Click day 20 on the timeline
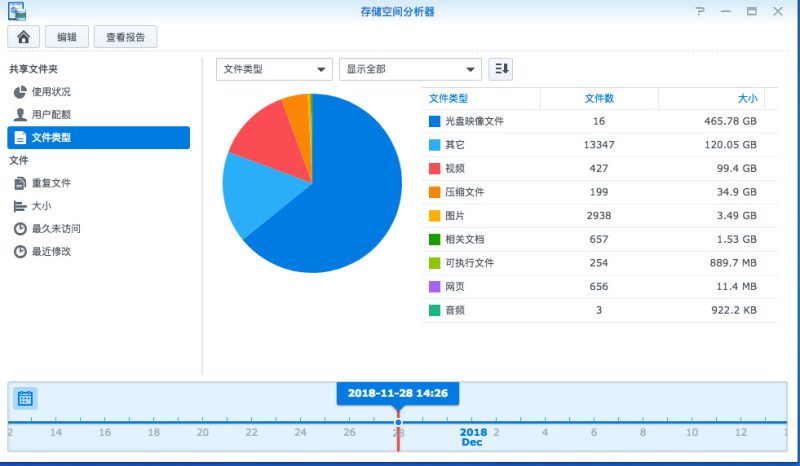This screenshot has height=466, width=800. click(203, 432)
